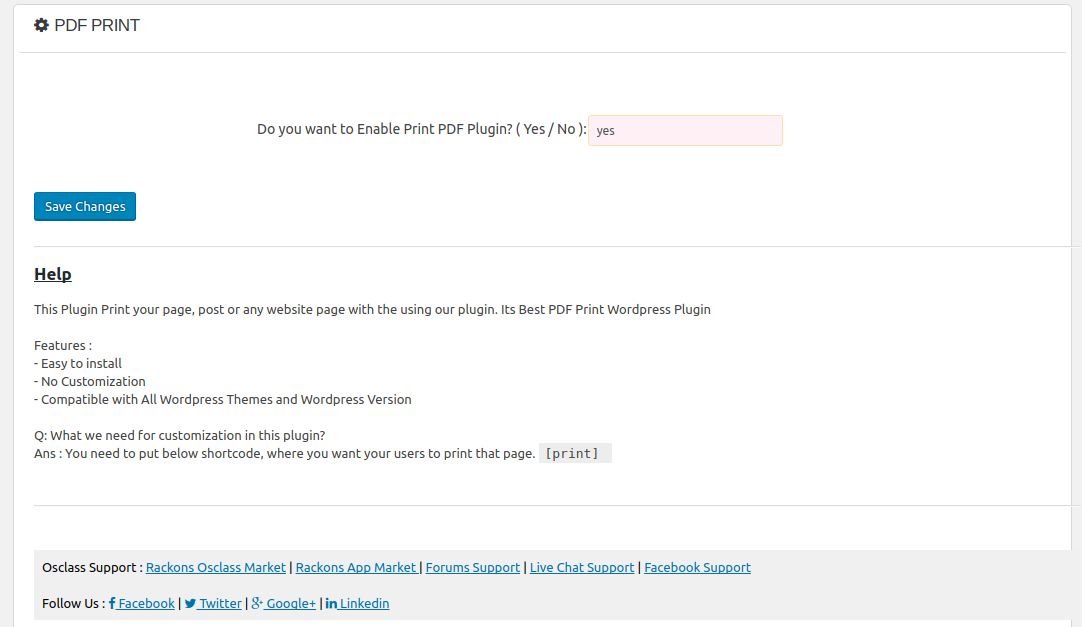Click the 'Follow Us :' label
The image size is (1082, 627).
pyautogui.click(x=74, y=604)
